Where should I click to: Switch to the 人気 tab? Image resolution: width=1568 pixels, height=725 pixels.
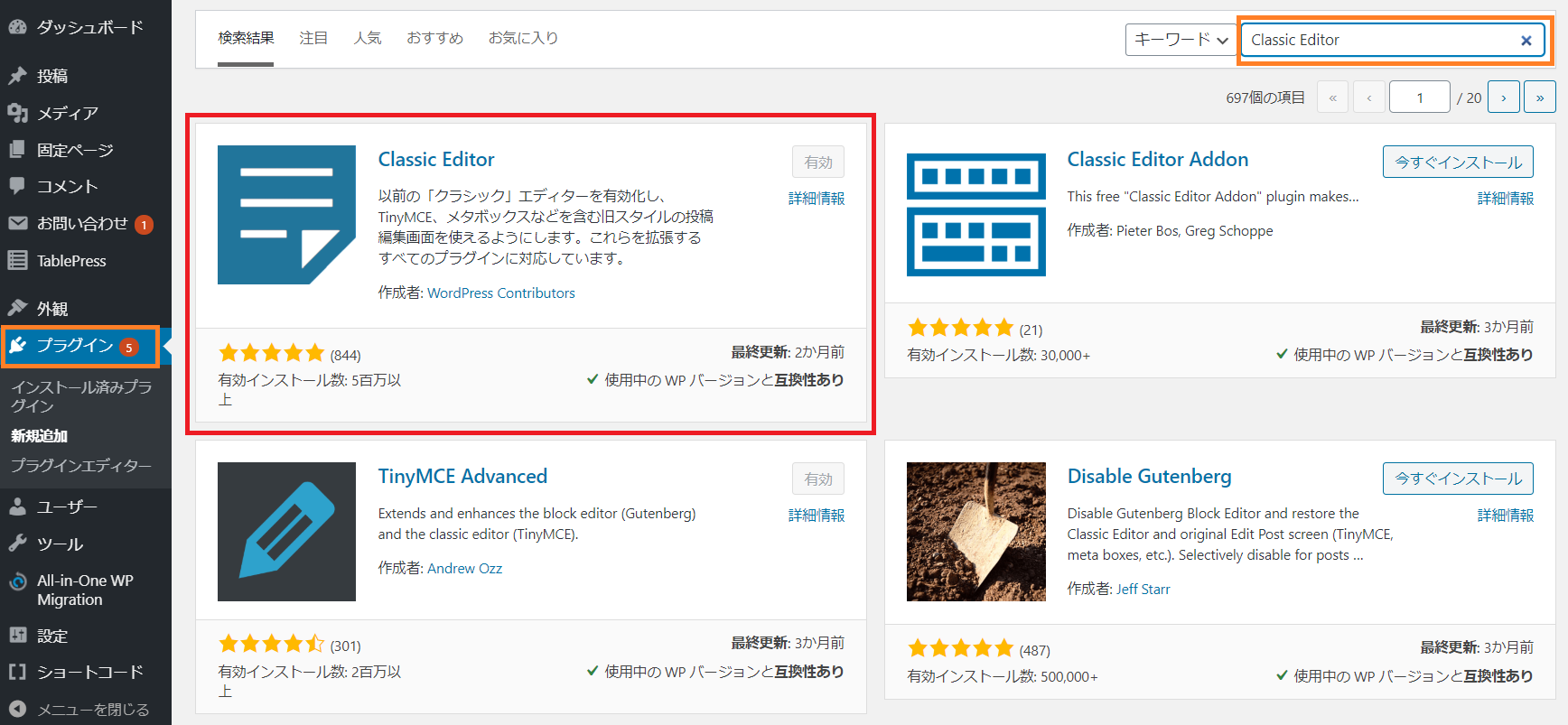(368, 38)
